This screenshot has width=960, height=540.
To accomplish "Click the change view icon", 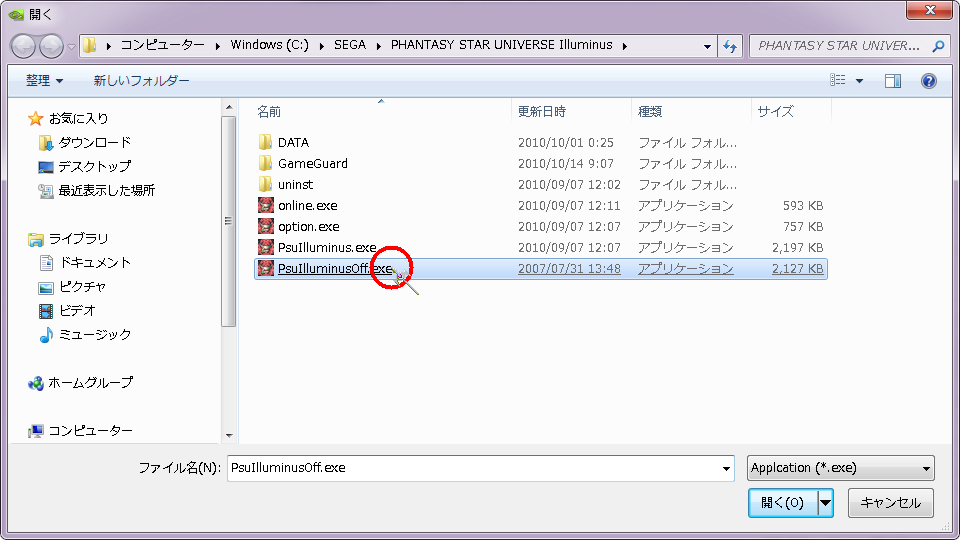I will coord(838,80).
